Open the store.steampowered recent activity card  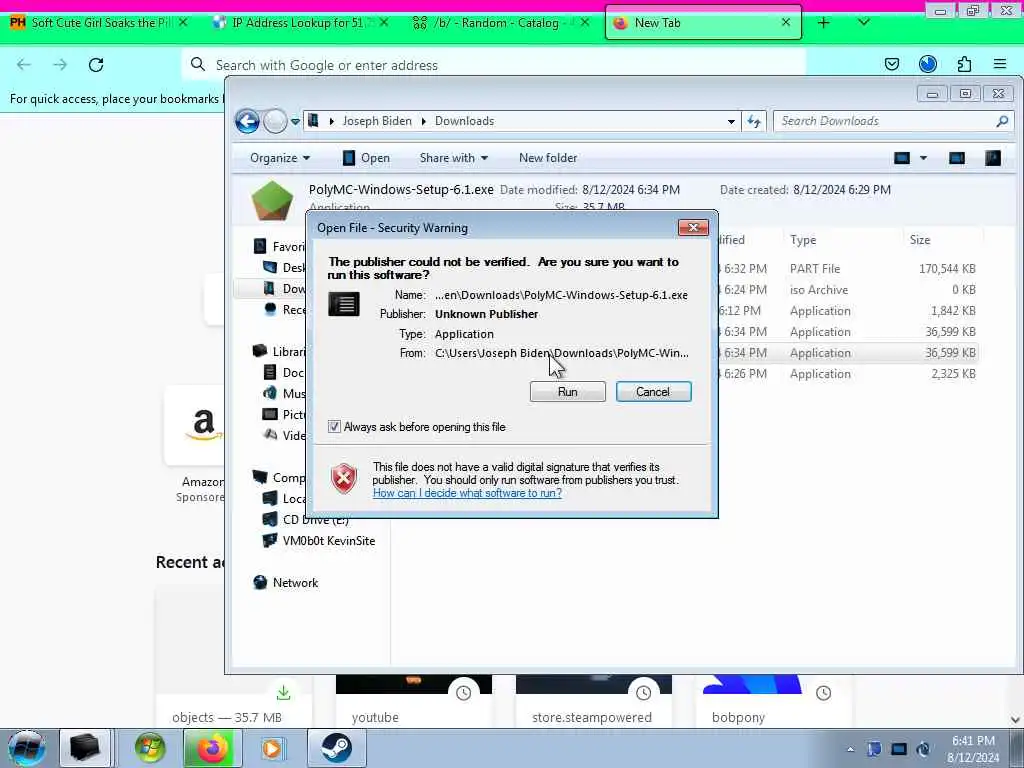click(x=593, y=700)
